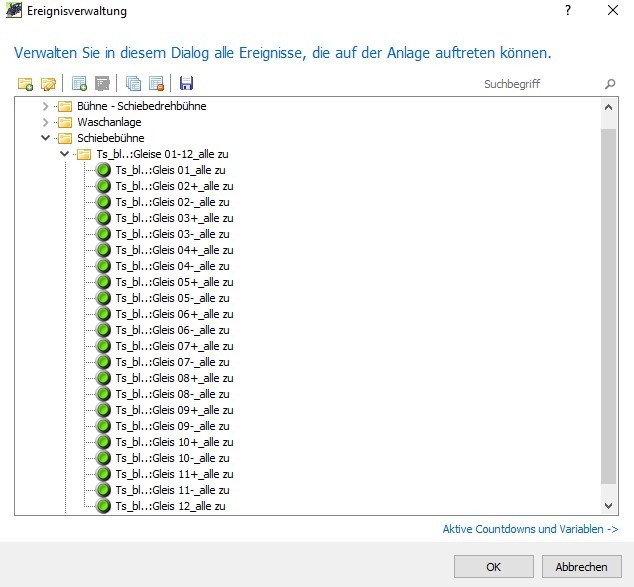Click the Gleise 01-12_alle zu folder icon

click(x=84, y=154)
